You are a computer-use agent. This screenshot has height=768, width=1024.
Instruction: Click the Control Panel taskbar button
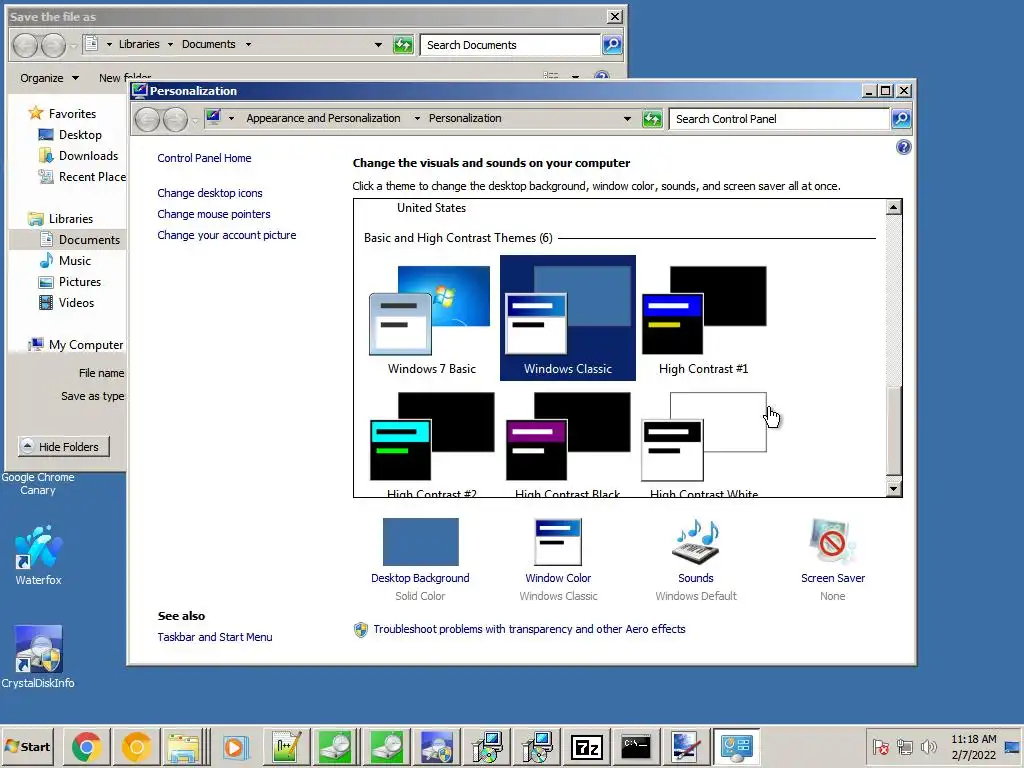[x=736, y=746]
